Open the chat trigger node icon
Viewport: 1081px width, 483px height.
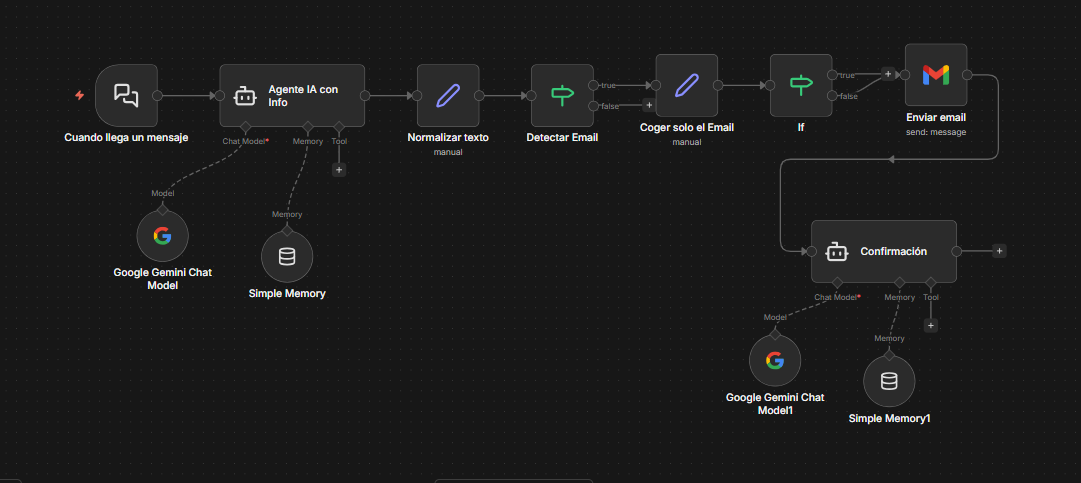126,95
